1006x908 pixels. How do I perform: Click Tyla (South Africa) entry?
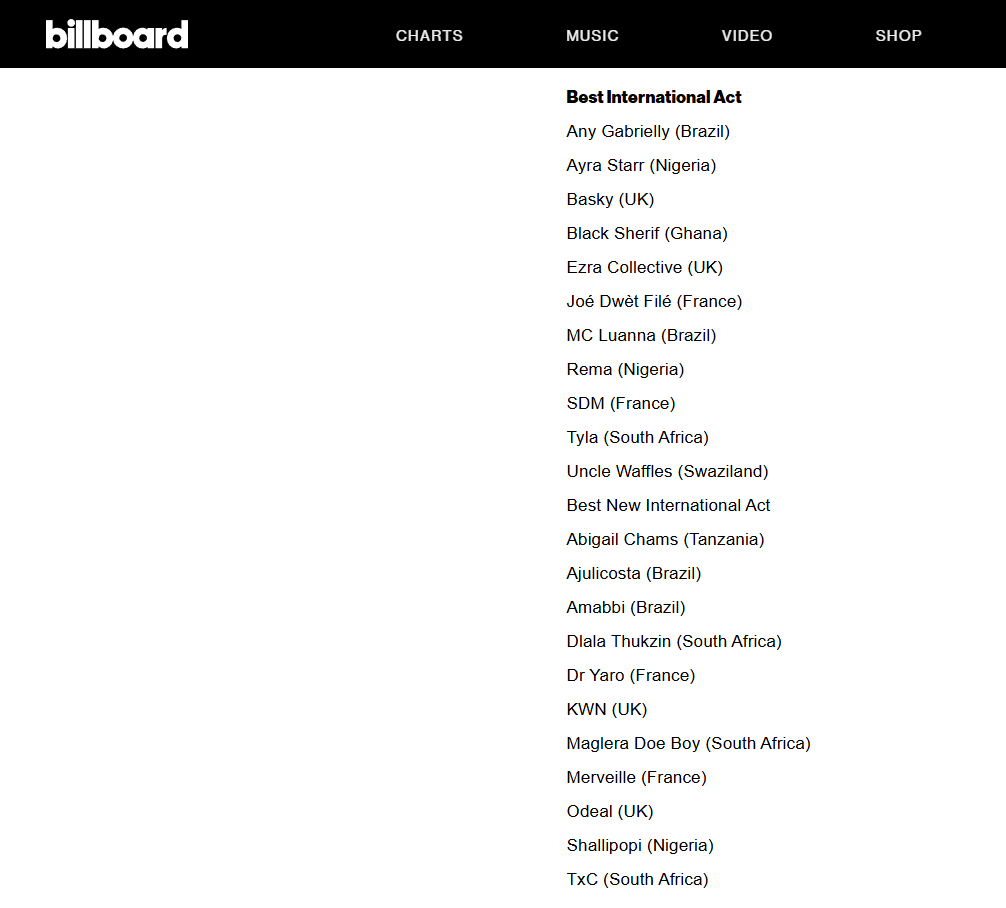[638, 438]
